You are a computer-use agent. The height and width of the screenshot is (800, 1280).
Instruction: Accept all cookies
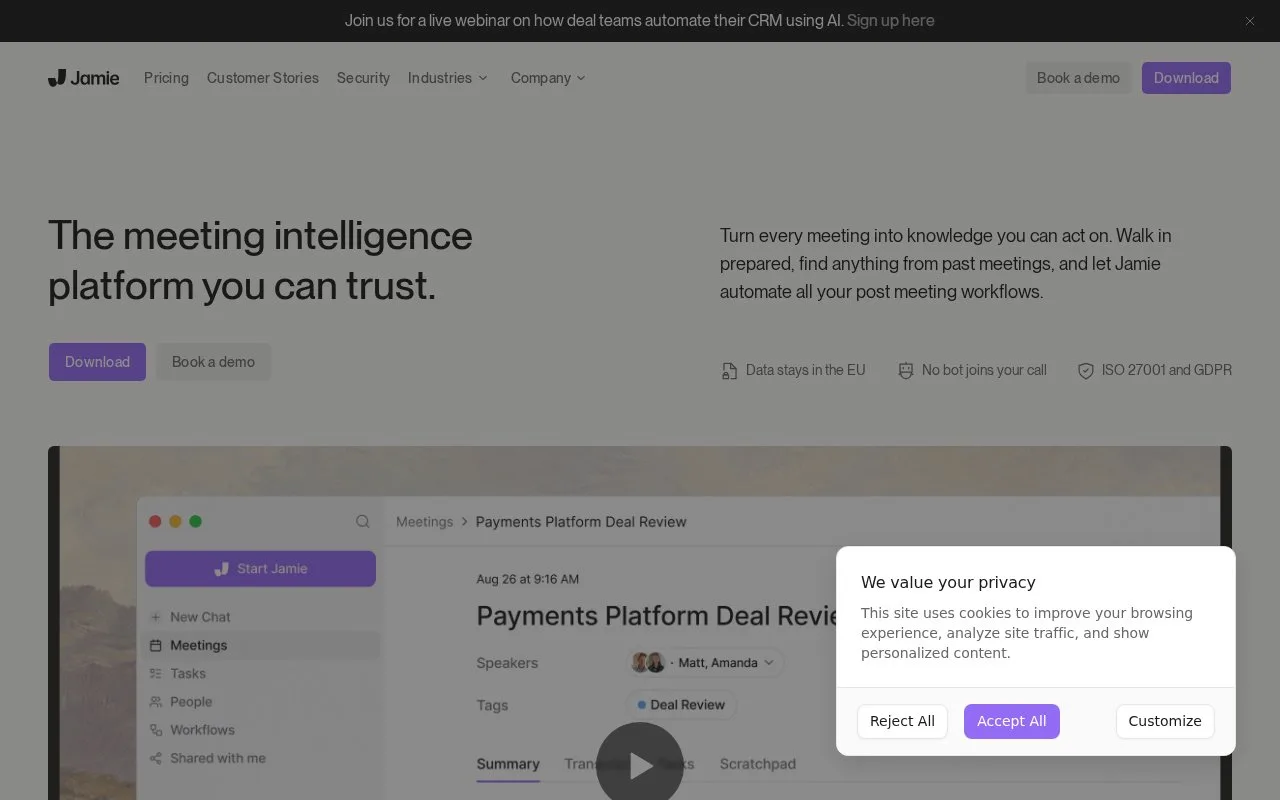click(x=1012, y=721)
